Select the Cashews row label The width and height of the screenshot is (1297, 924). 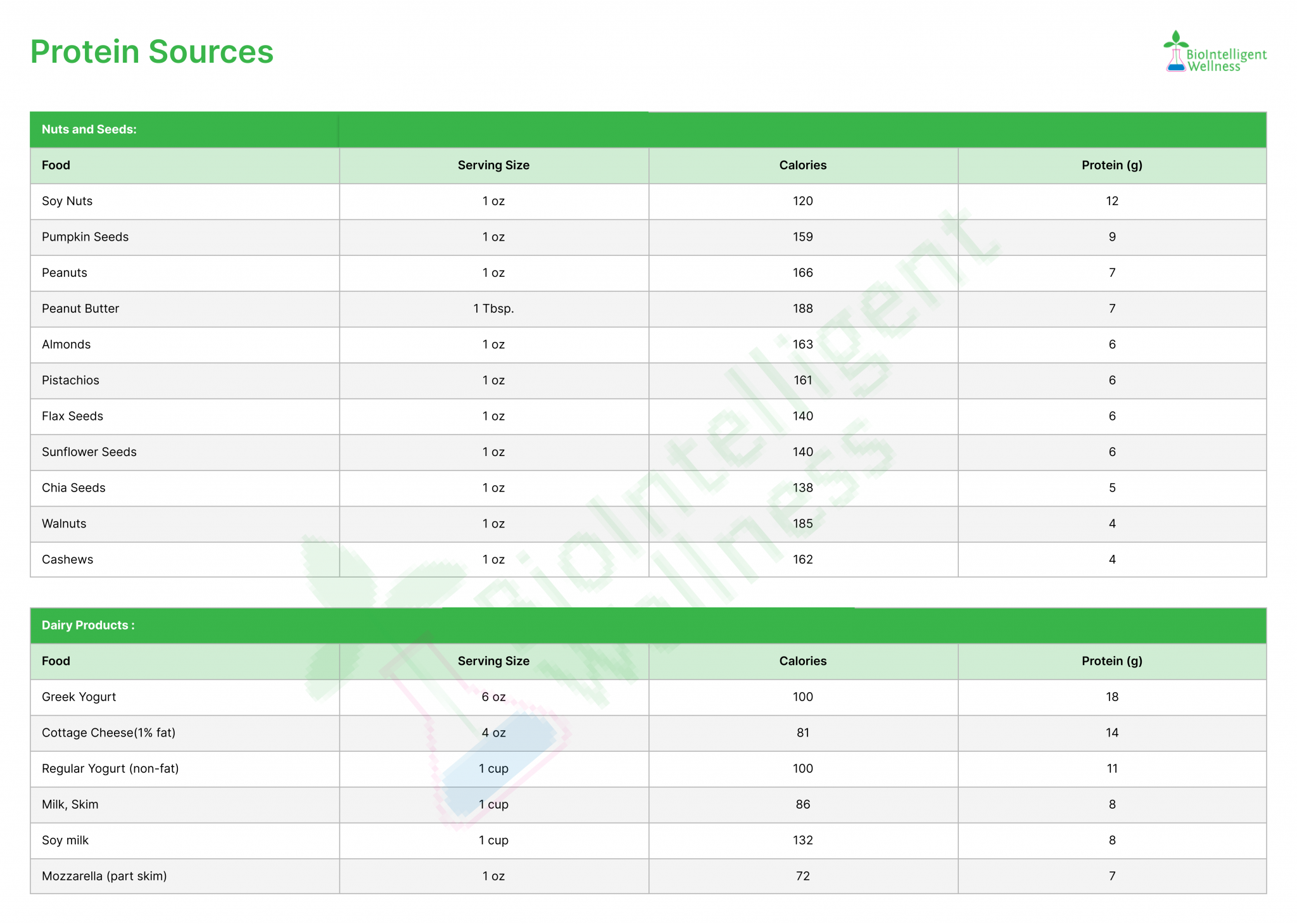tap(67, 560)
